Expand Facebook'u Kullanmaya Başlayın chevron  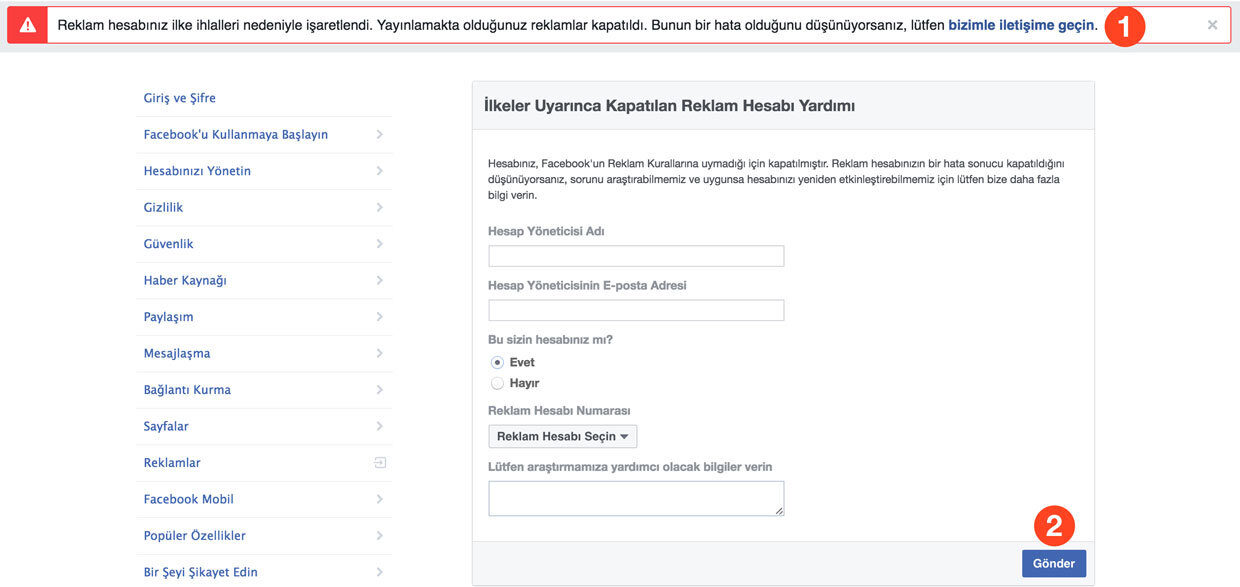pos(379,135)
